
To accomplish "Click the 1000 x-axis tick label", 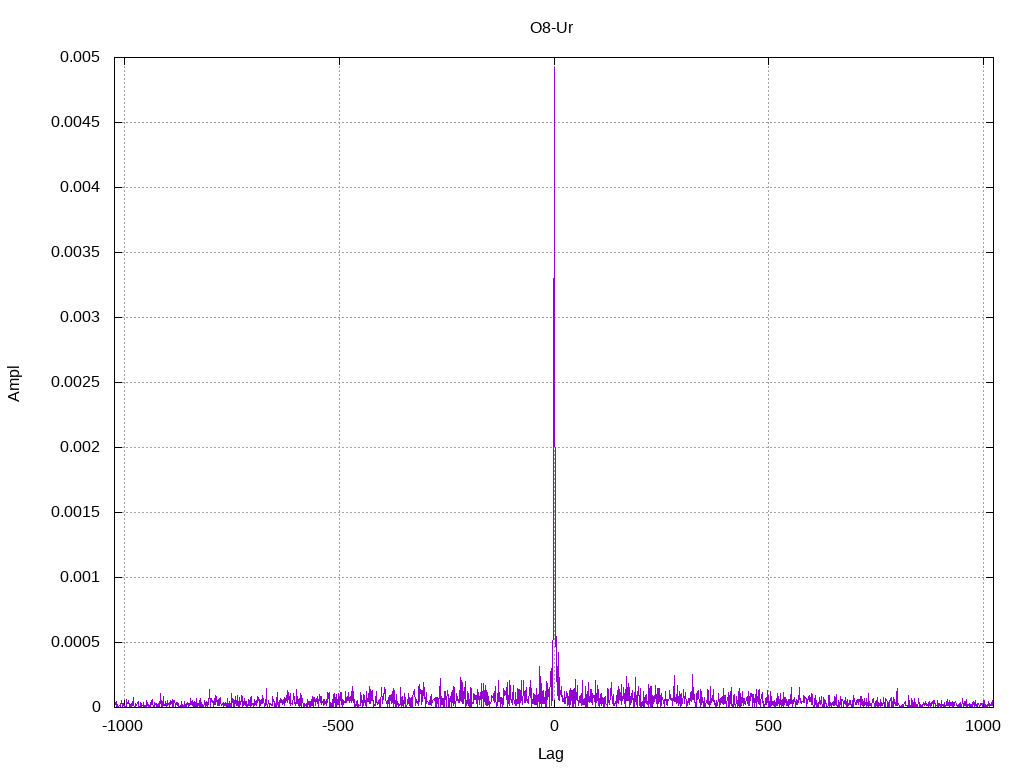I will tap(983, 726).
